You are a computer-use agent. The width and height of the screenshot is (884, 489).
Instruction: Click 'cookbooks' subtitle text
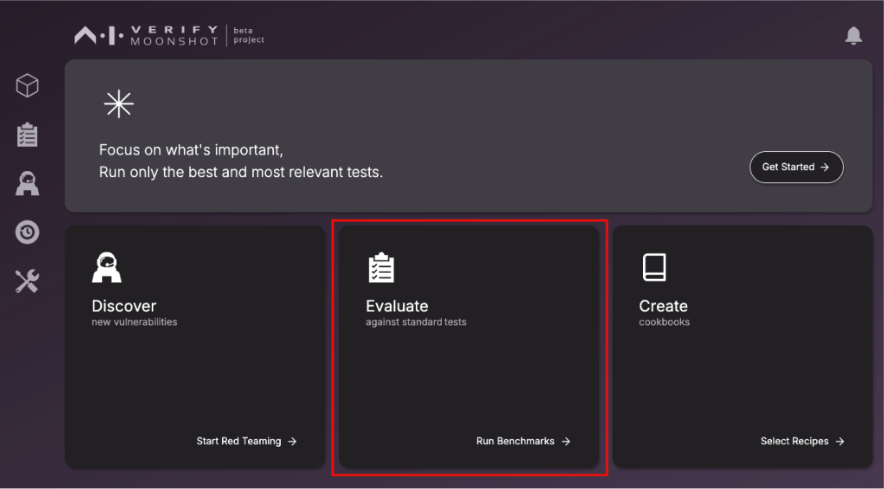pos(664,322)
